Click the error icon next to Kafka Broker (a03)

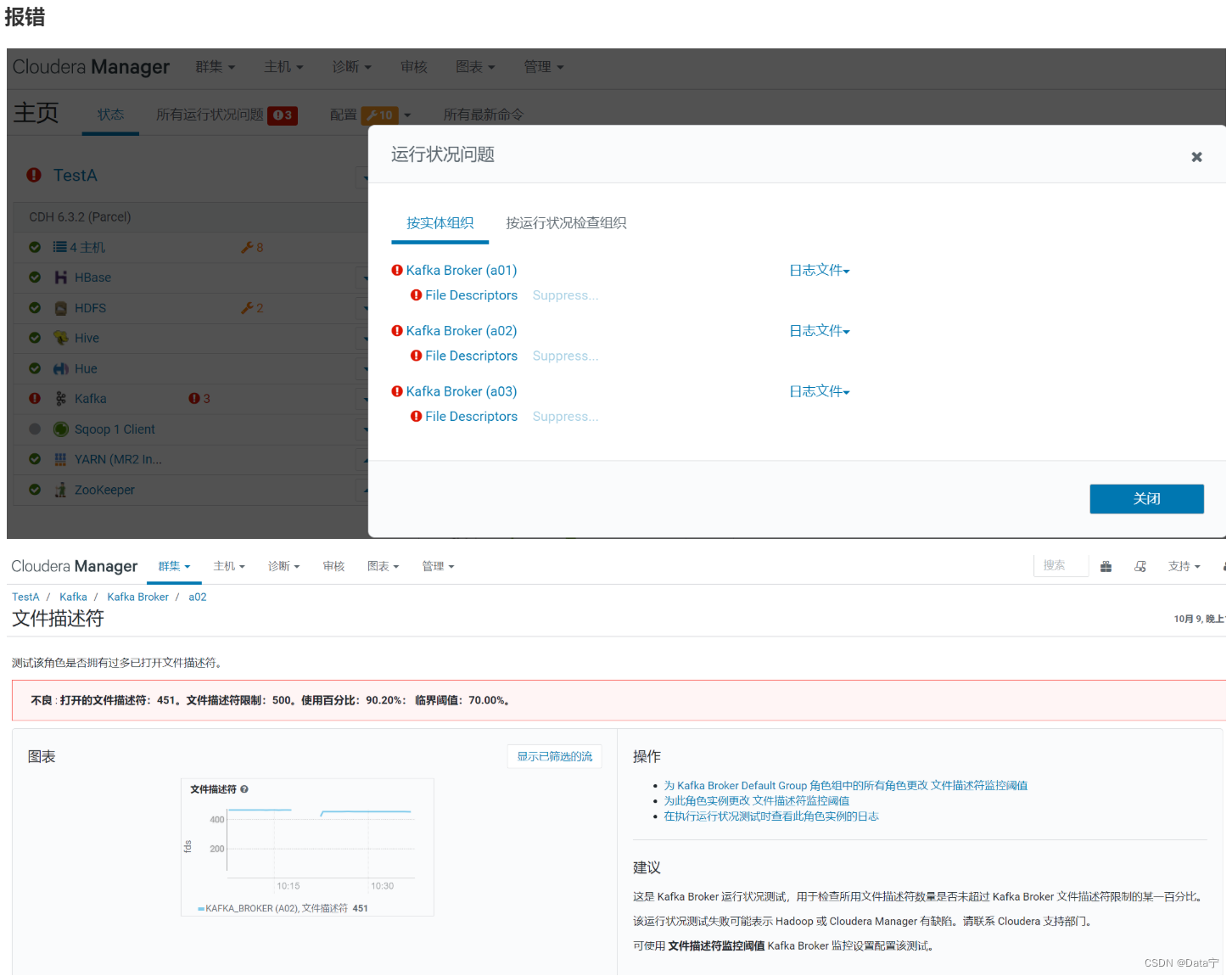[x=397, y=391]
